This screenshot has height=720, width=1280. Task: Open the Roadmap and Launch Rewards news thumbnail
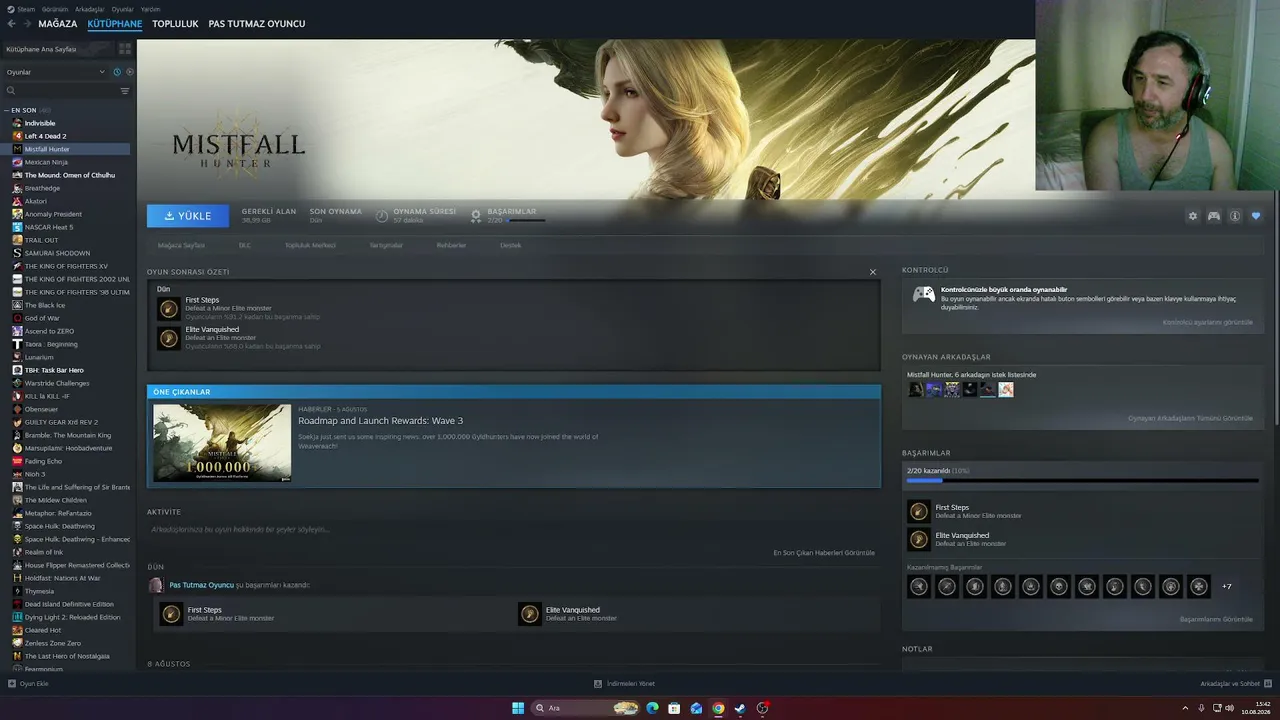point(222,443)
